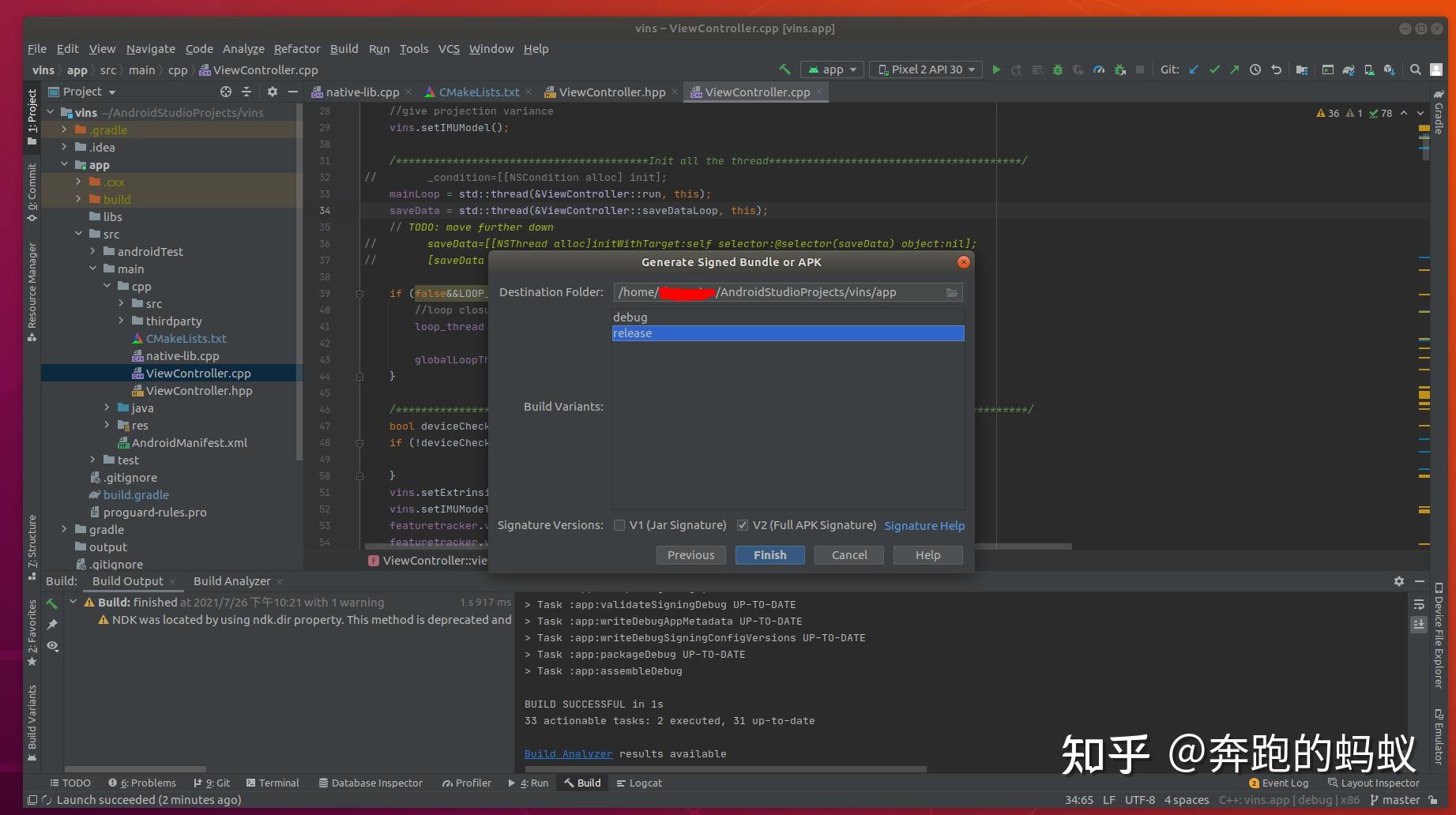
Task: Select the debug build variant
Action: [x=788, y=317]
